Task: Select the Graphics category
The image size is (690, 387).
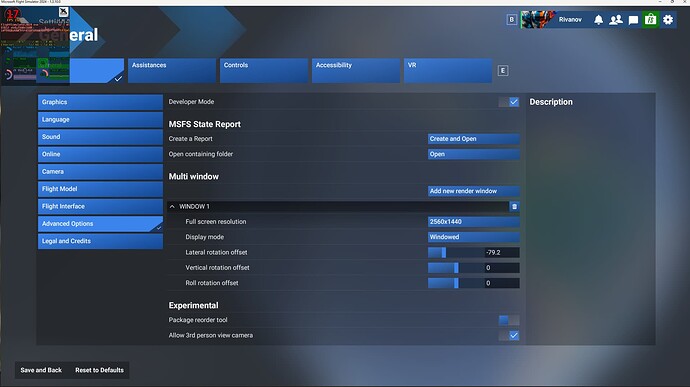Action: [100, 102]
